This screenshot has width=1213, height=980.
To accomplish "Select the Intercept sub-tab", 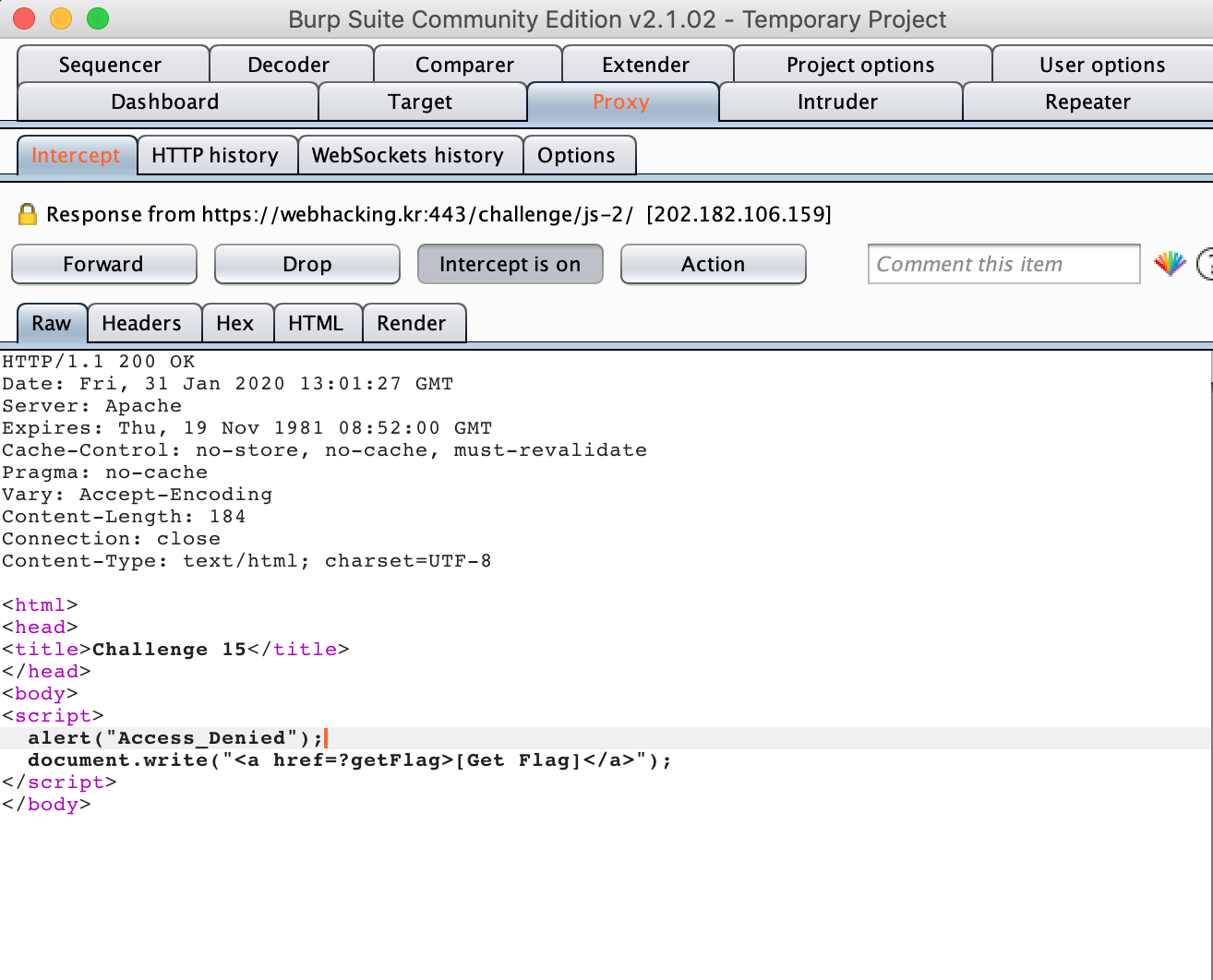I will point(77,155).
